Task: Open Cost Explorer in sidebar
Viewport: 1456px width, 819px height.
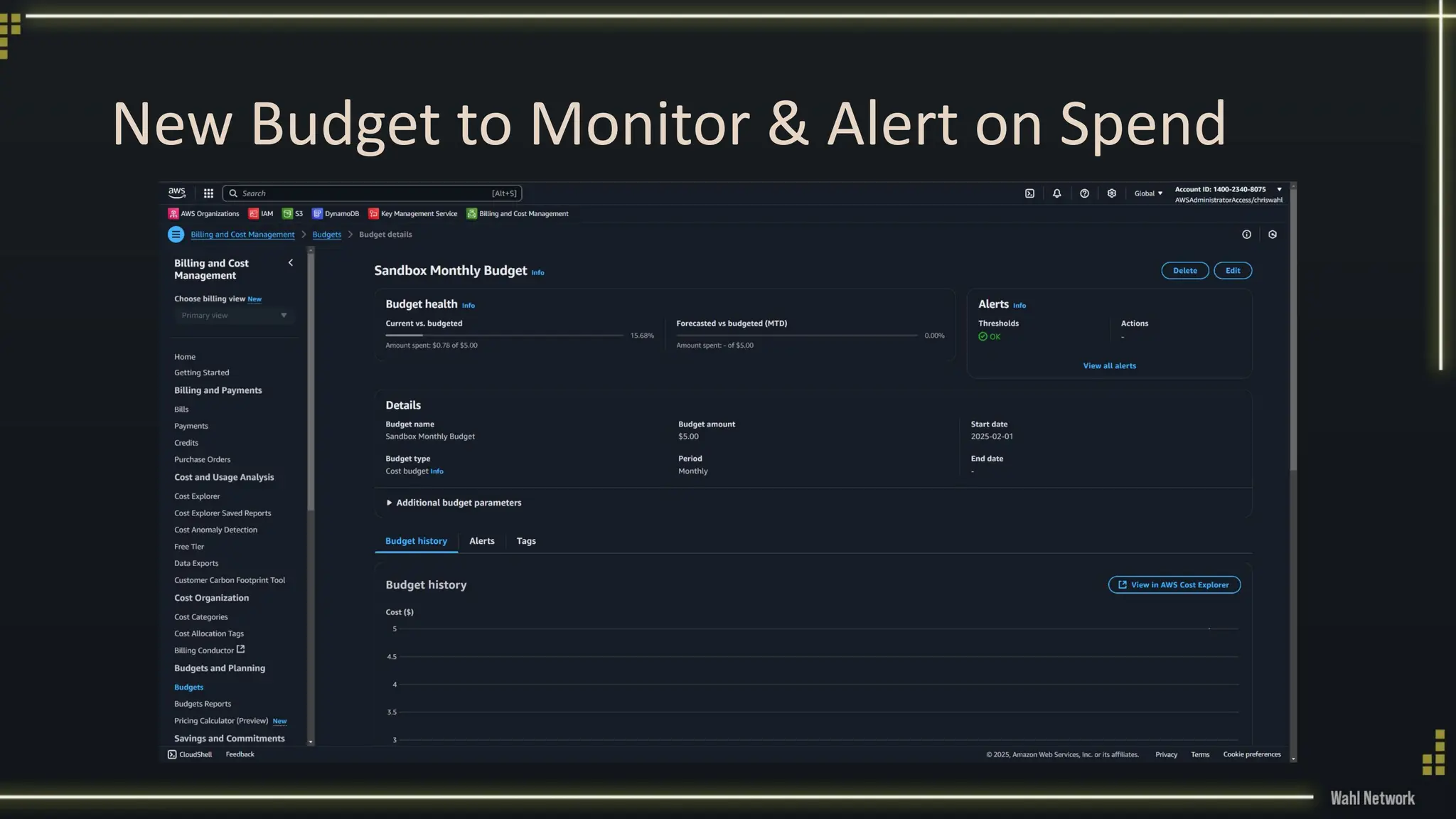Action: 197,496
